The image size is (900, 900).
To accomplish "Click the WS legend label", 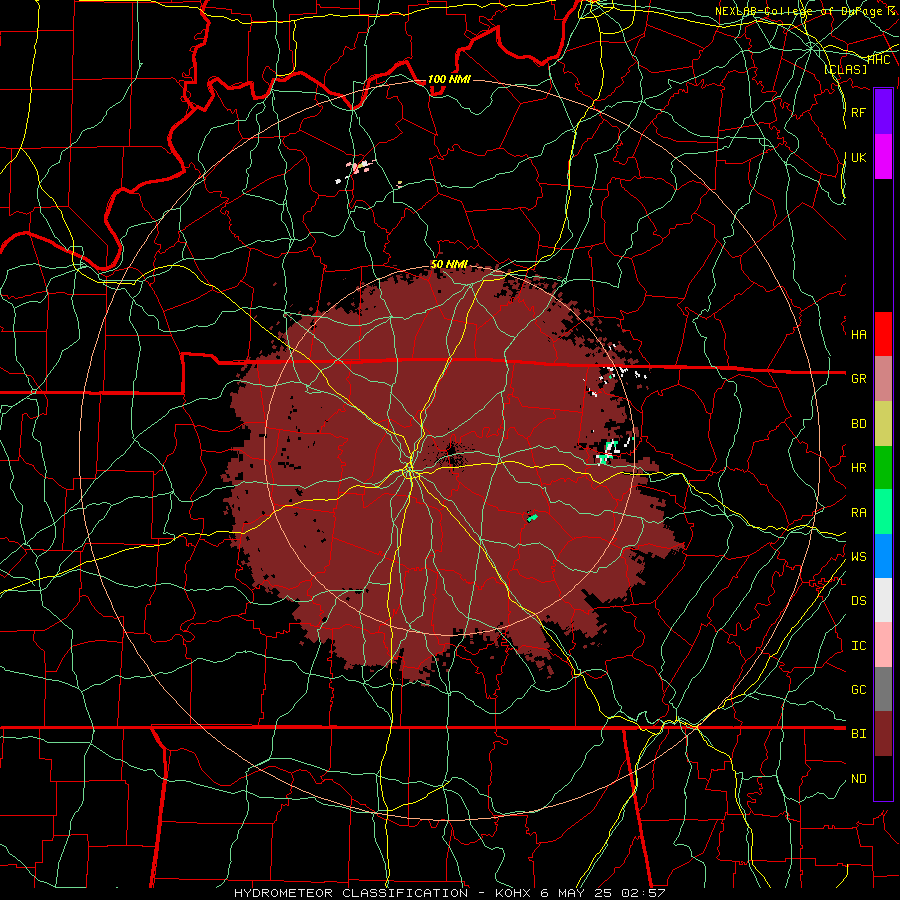I will (x=858, y=557).
